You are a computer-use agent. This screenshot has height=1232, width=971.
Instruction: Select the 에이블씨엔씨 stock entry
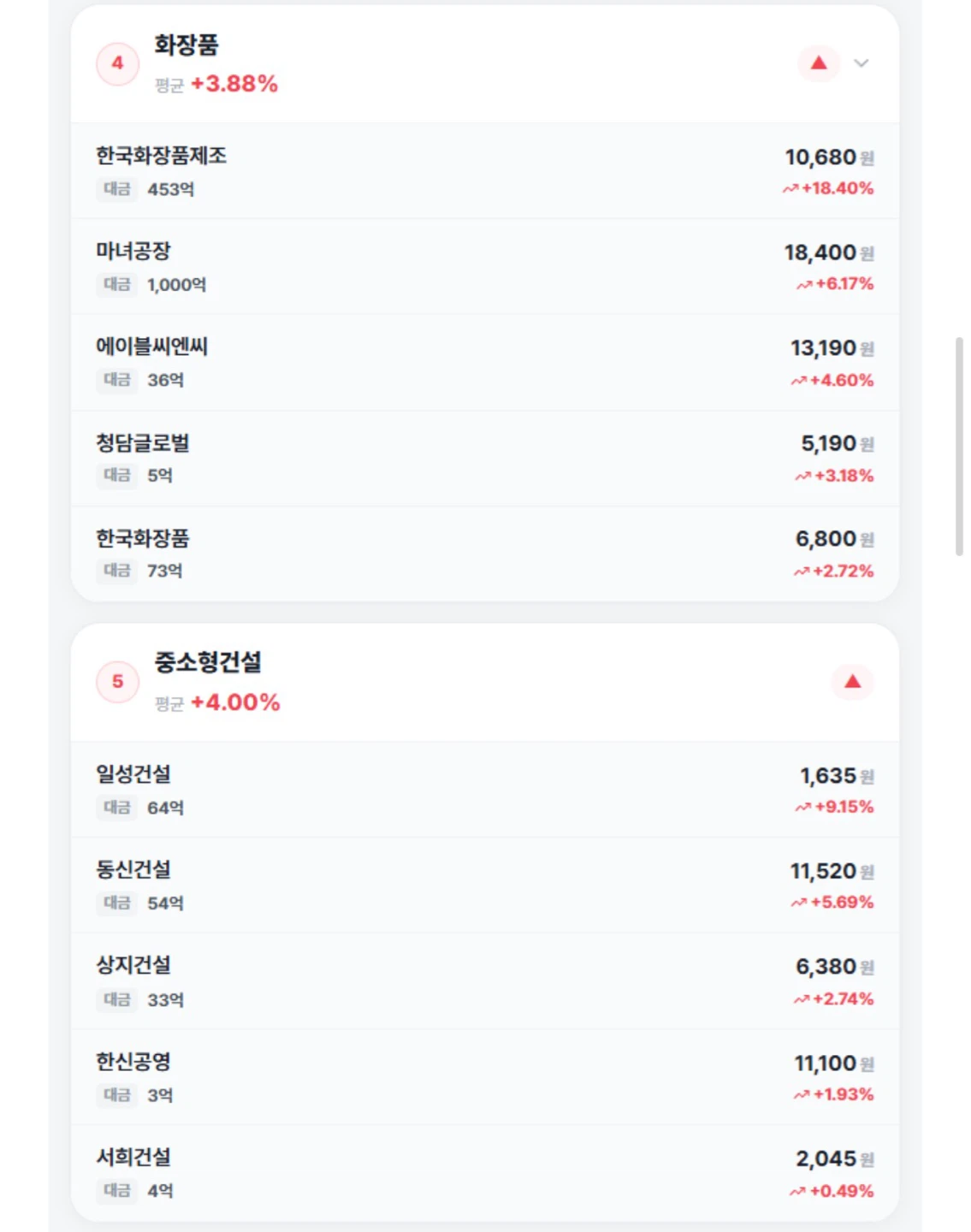(485, 363)
